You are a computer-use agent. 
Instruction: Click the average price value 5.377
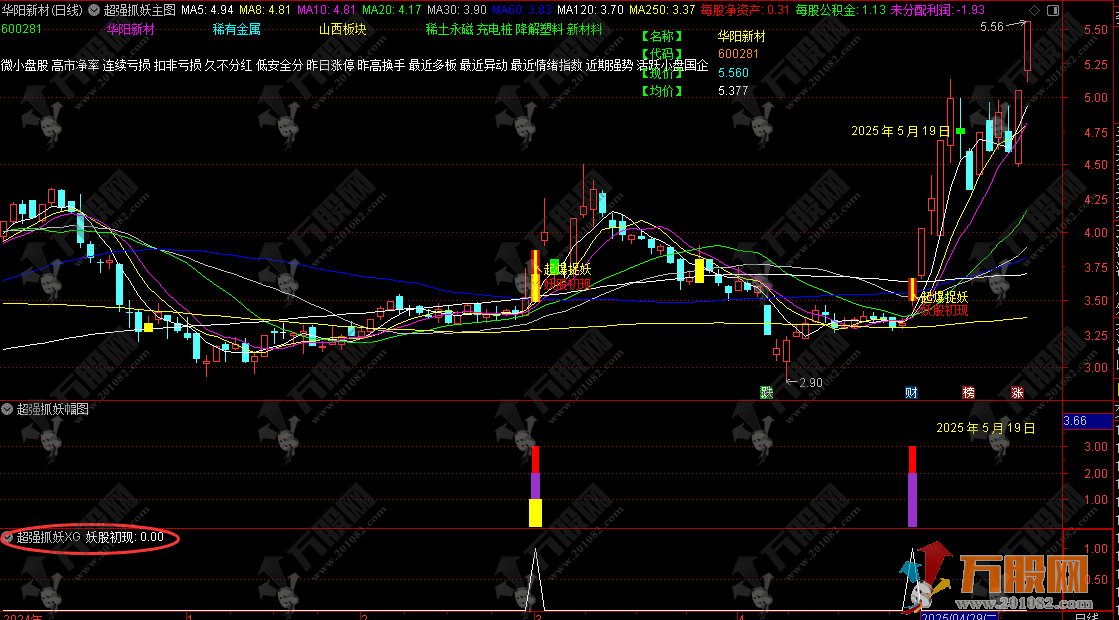click(733, 91)
